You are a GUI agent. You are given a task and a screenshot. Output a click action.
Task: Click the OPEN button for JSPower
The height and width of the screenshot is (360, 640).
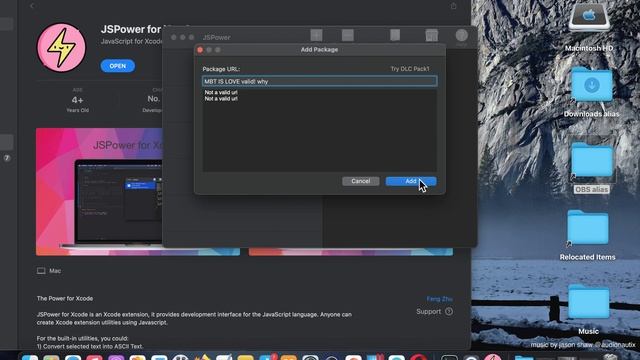click(x=118, y=66)
